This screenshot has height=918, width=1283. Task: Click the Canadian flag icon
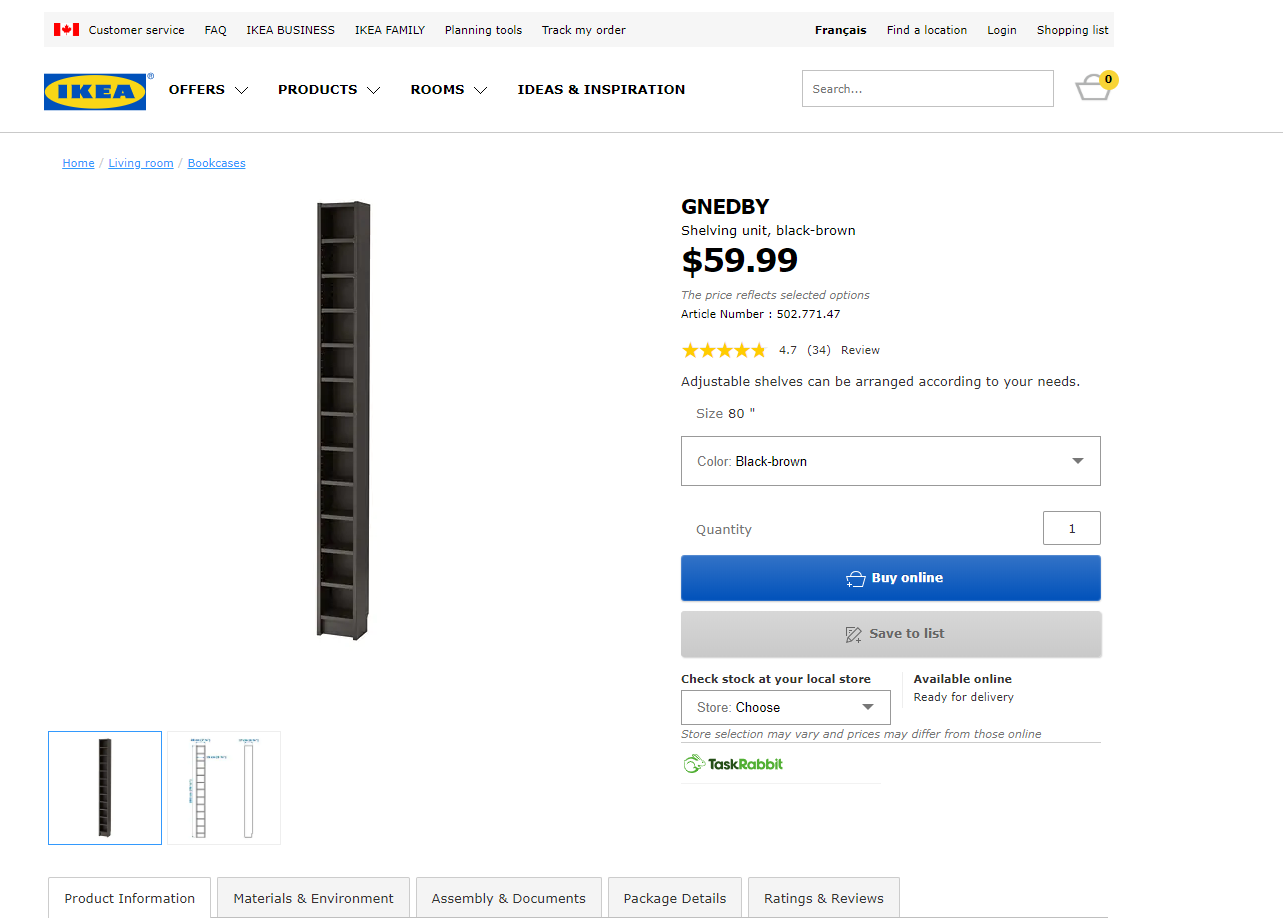pos(66,30)
